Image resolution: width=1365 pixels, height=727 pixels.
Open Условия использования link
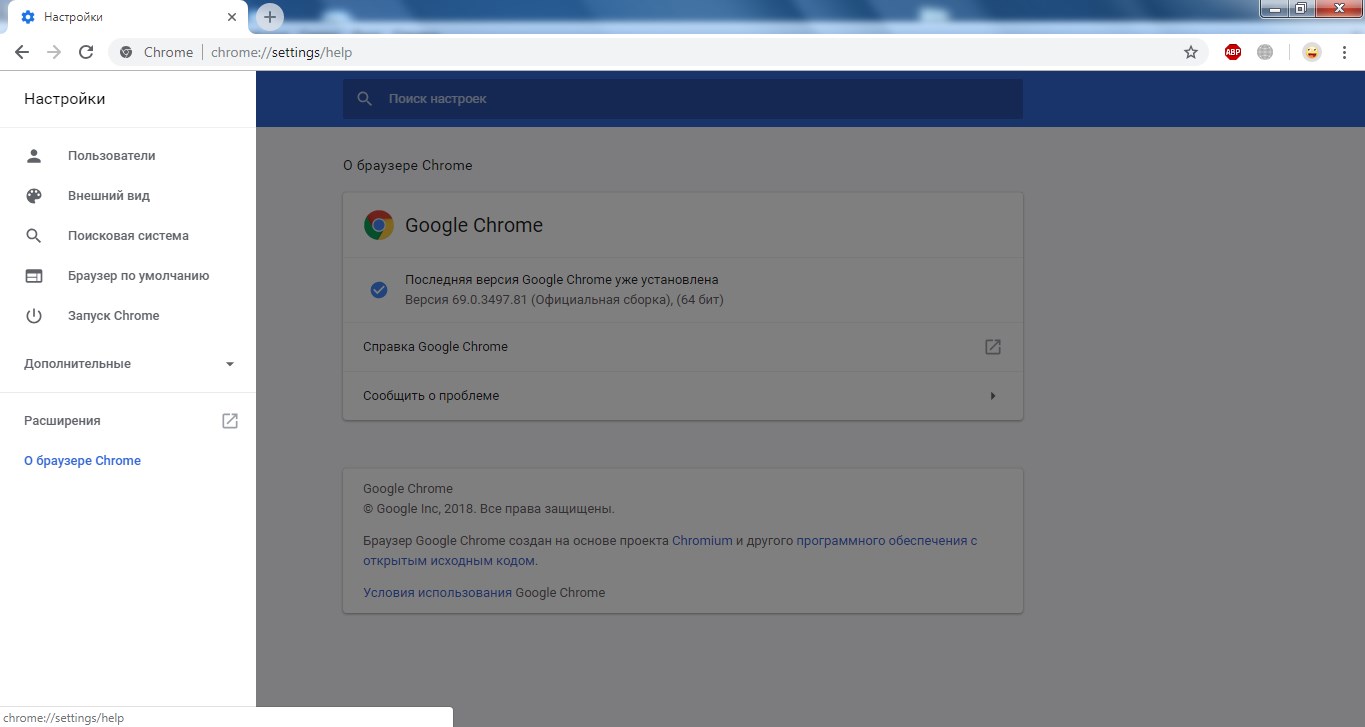click(x=437, y=593)
